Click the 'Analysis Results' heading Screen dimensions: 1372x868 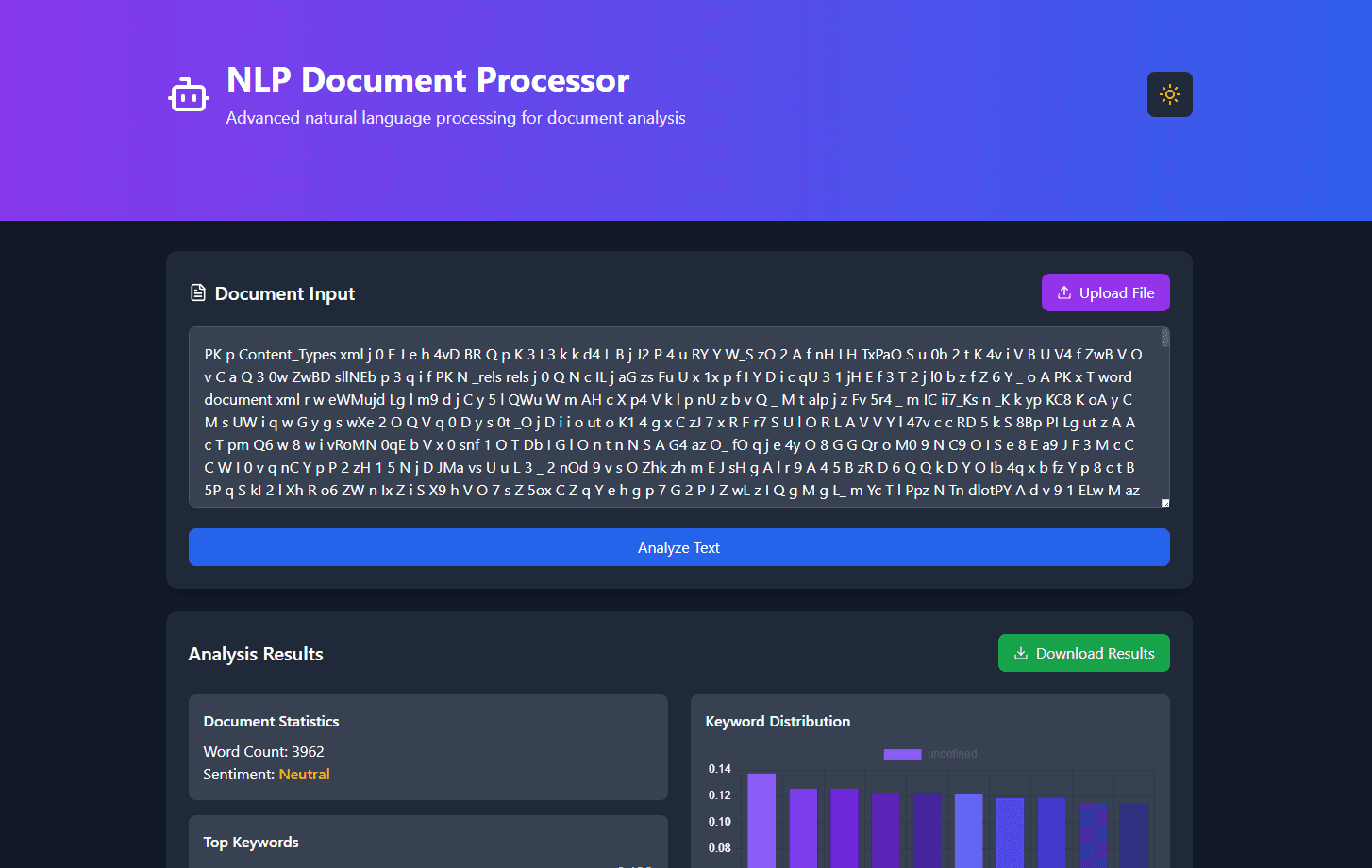click(x=256, y=654)
